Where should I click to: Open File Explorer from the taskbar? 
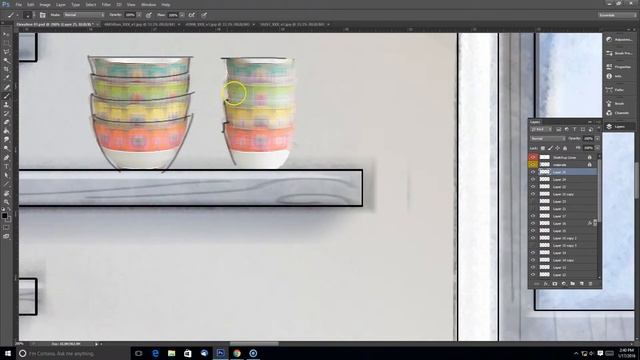[x=171, y=353]
